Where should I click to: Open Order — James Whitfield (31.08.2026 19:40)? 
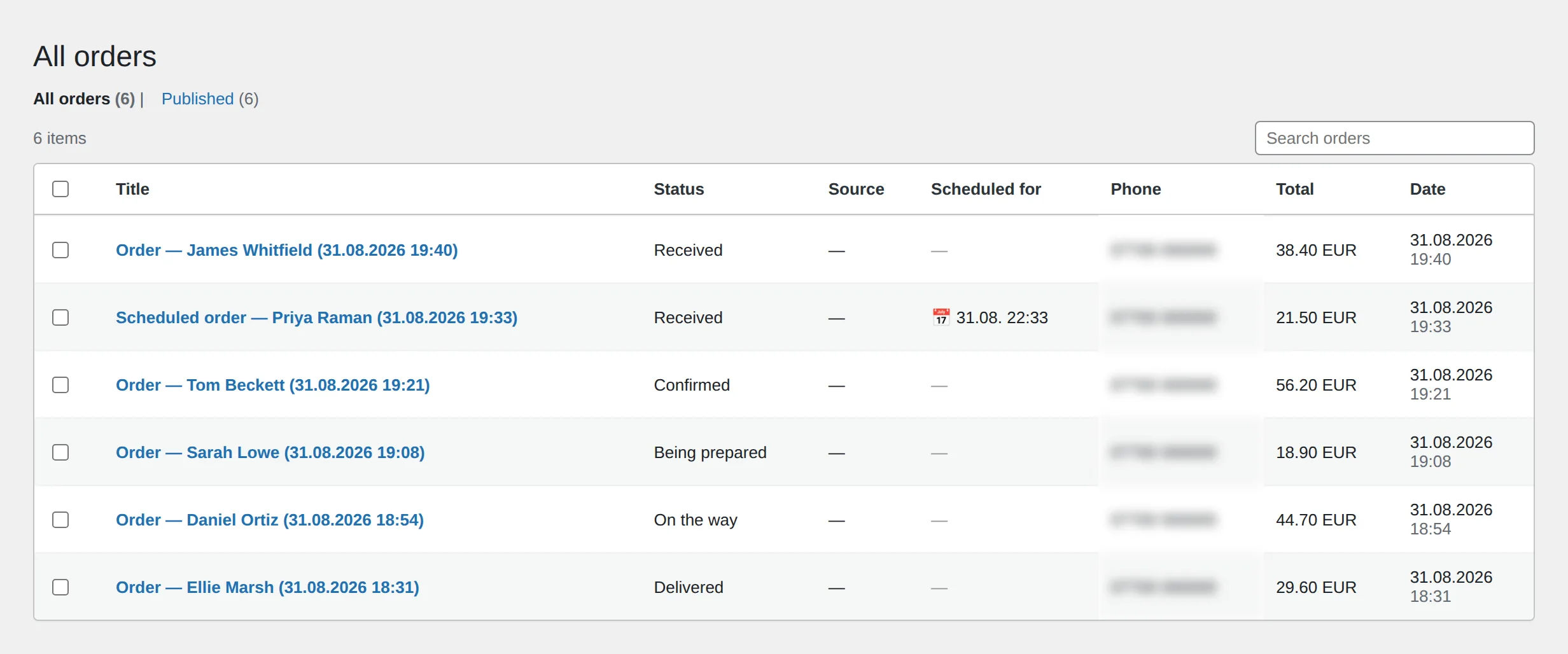click(287, 250)
